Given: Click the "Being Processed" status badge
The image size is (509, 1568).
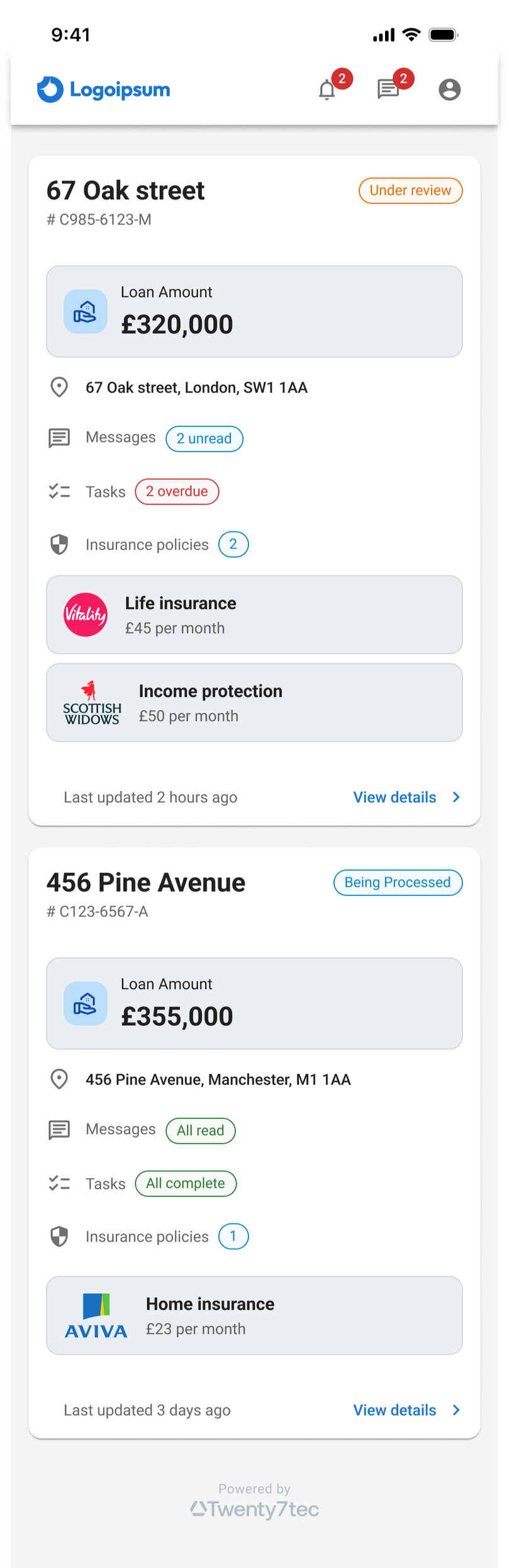Looking at the screenshot, I should click(x=398, y=882).
